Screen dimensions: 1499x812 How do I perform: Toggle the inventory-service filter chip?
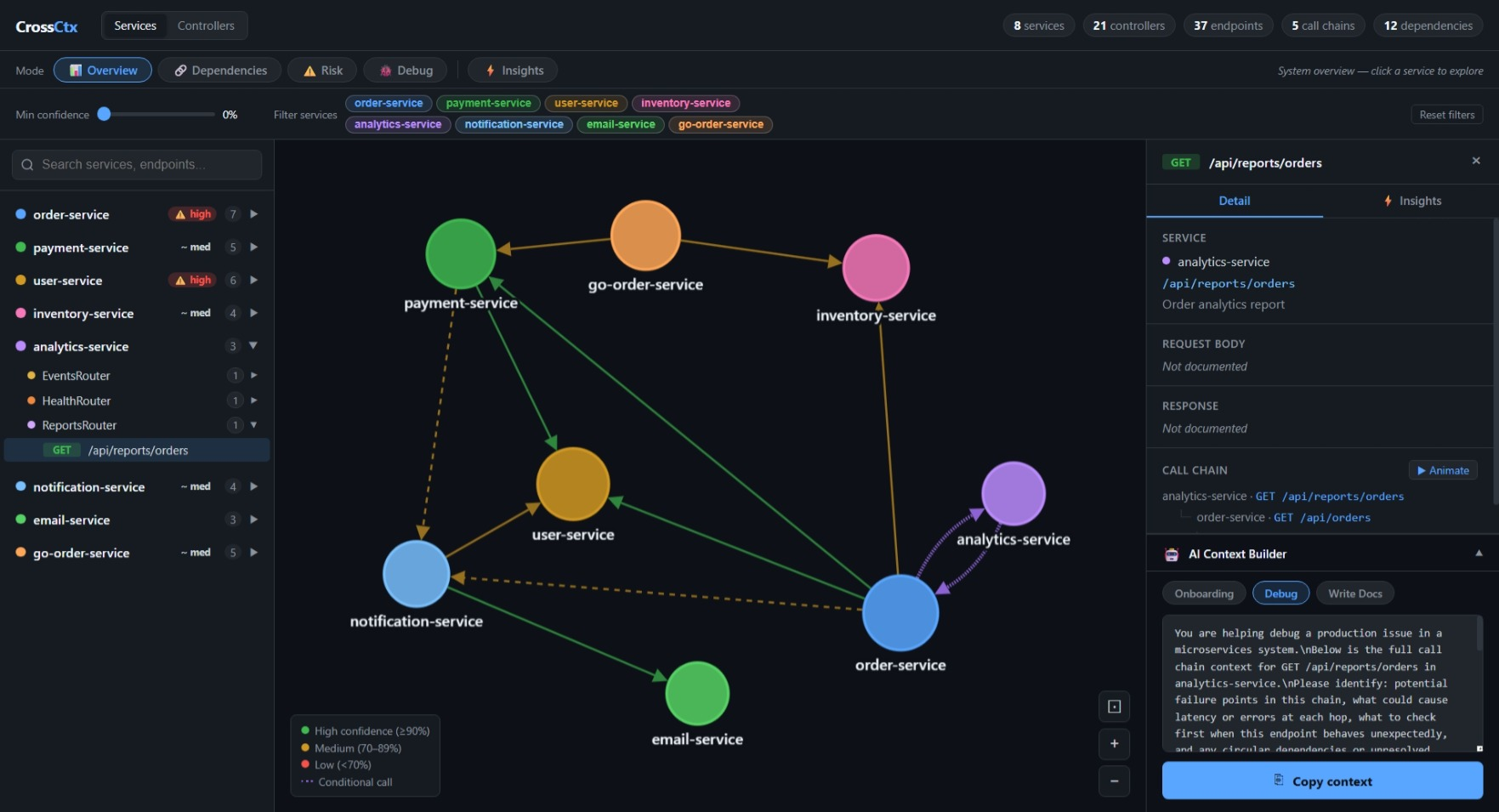click(x=685, y=104)
